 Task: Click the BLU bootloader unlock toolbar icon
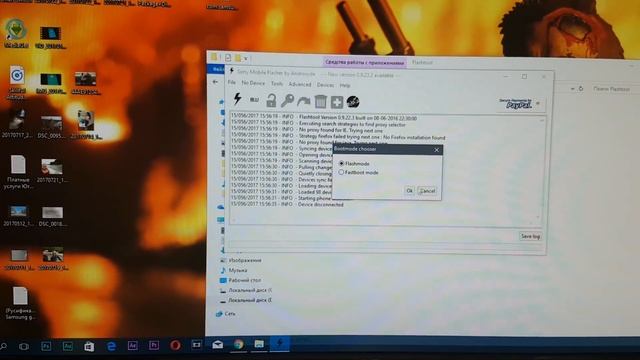254,100
